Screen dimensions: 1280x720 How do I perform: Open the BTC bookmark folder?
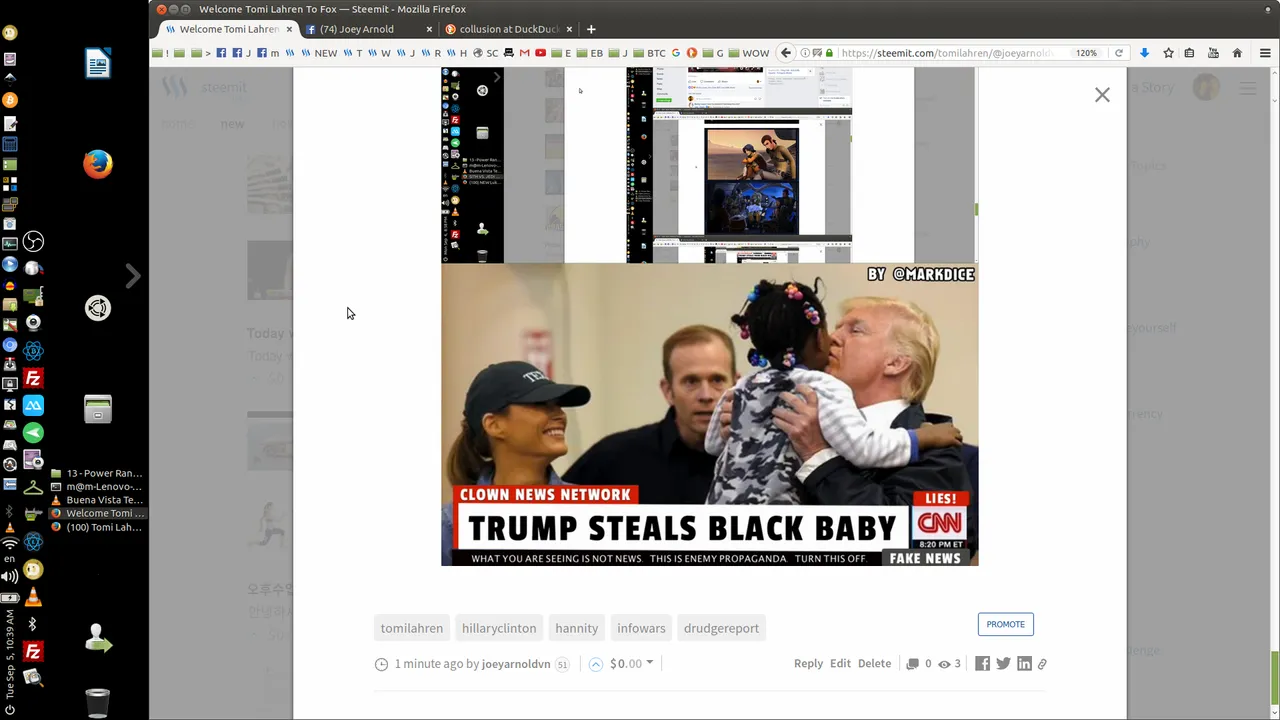pyautogui.click(x=649, y=53)
